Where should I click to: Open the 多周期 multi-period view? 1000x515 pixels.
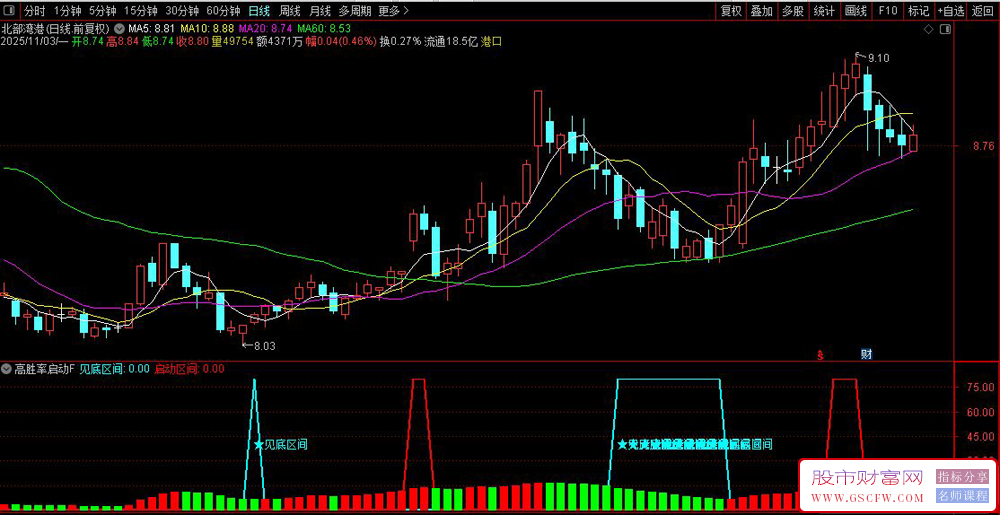[x=354, y=11]
